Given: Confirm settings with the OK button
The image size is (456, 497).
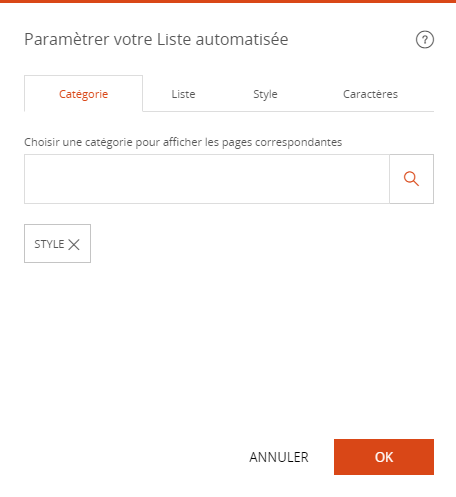Looking at the screenshot, I should (x=384, y=457).
